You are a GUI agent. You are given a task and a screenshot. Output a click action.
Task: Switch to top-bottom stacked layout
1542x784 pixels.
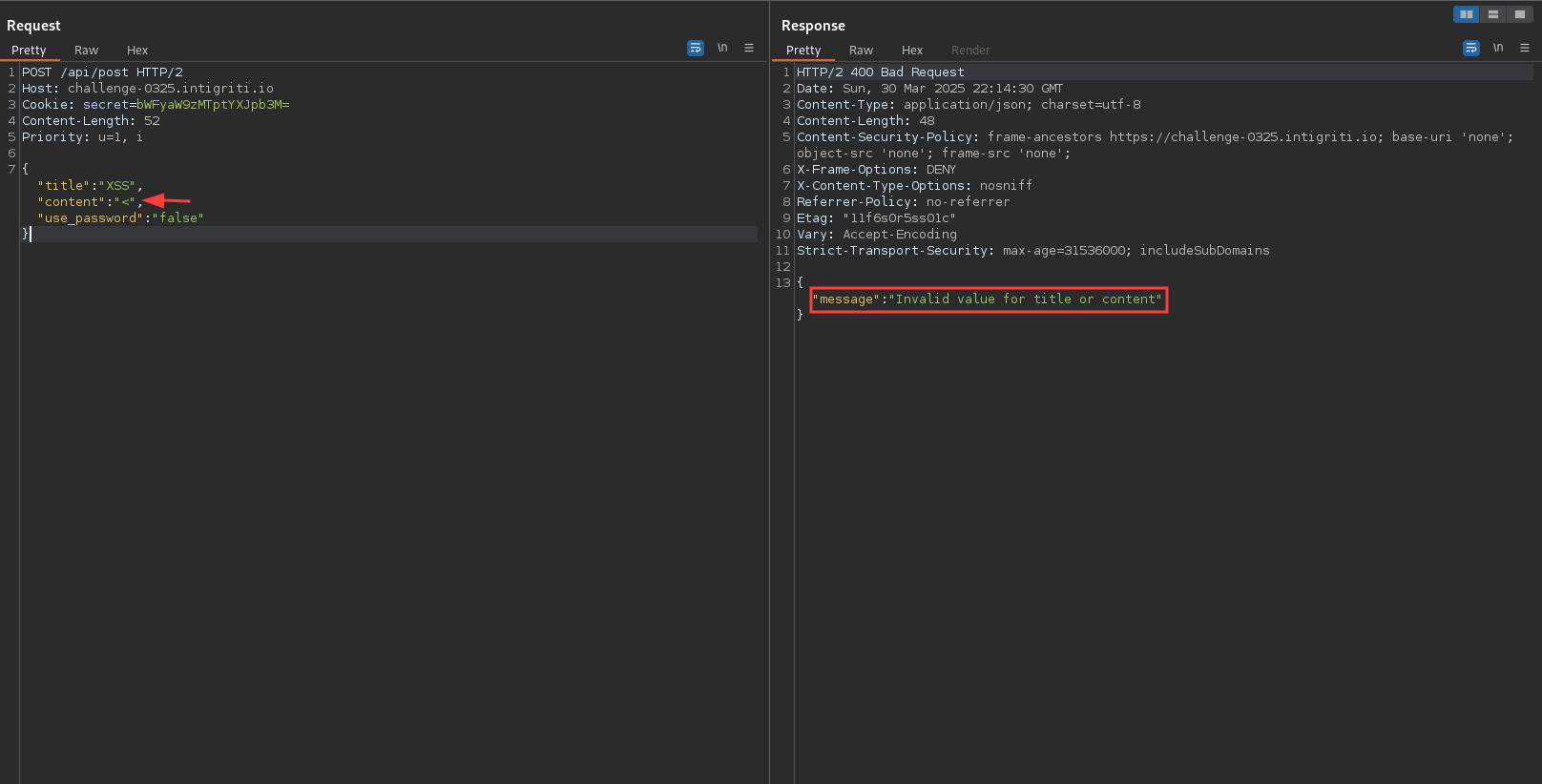[1493, 14]
